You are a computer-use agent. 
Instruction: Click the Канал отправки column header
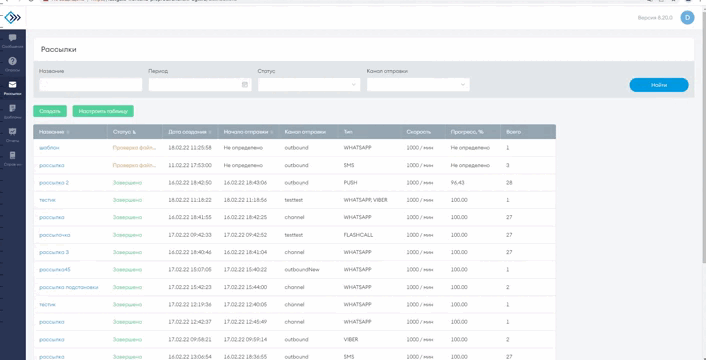pos(305,132)
